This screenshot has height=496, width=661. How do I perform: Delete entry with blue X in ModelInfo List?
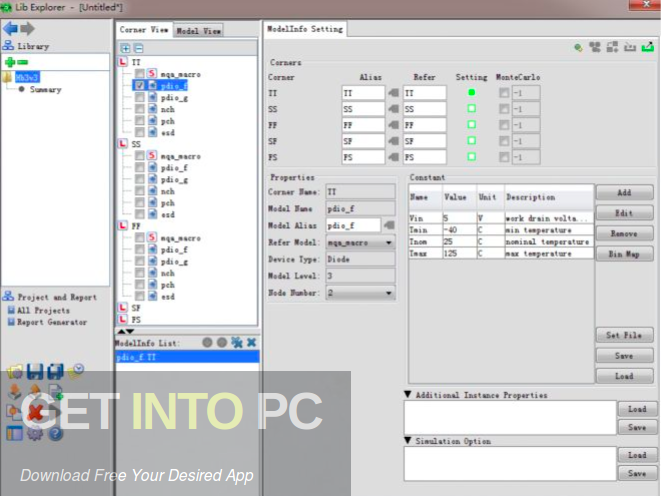(x=251, y=342)
